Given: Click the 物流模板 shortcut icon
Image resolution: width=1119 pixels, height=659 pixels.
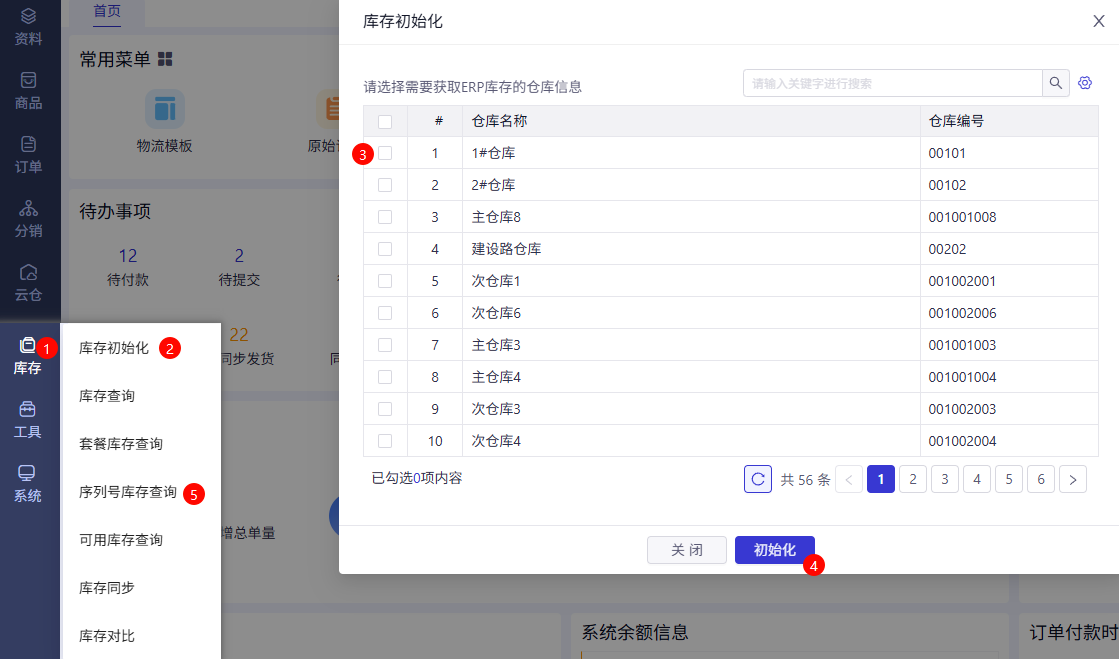Looking at the screenshot, I should [x=165, y=109].
